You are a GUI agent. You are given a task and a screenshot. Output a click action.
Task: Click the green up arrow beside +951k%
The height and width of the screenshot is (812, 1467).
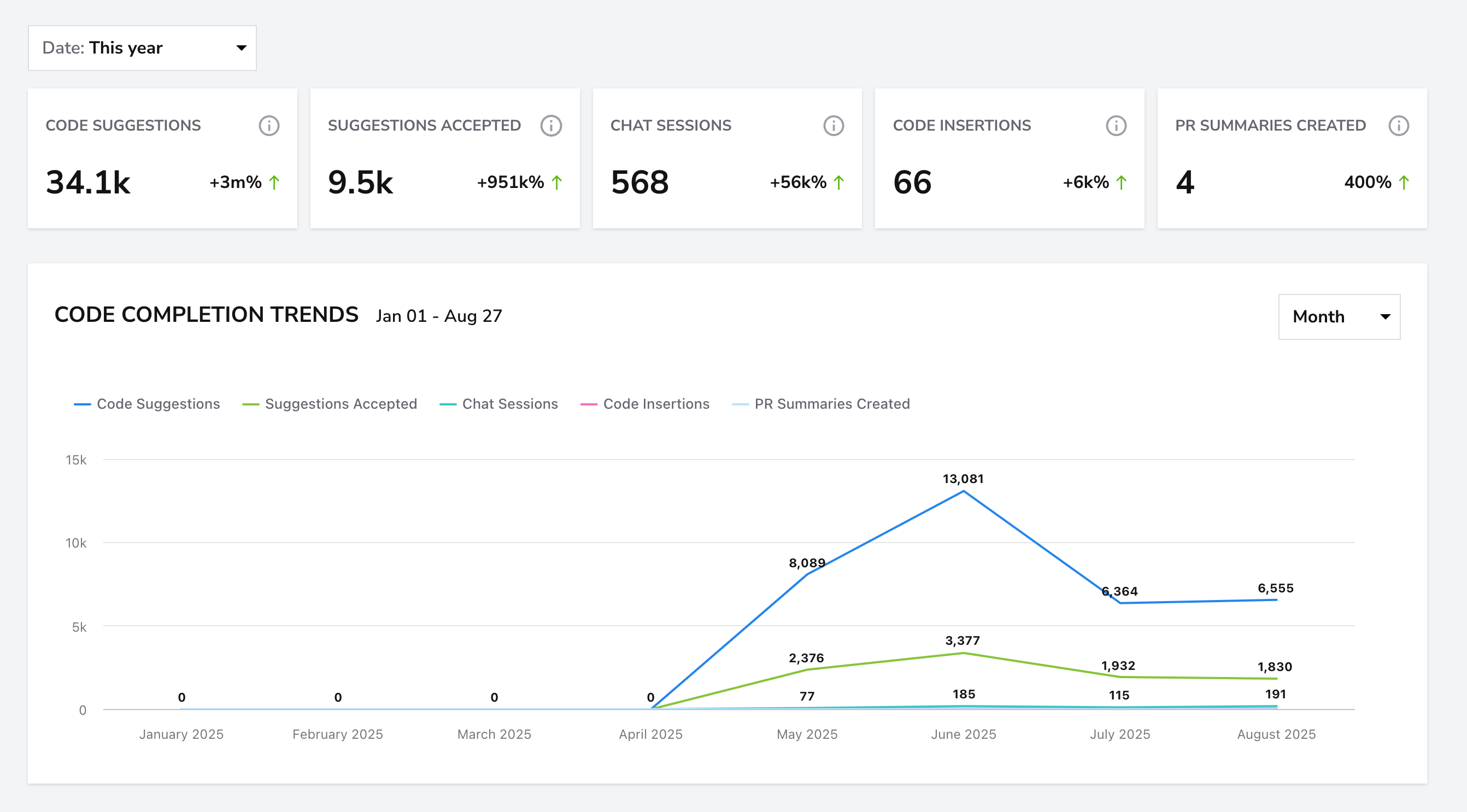(x=556, y=183)
